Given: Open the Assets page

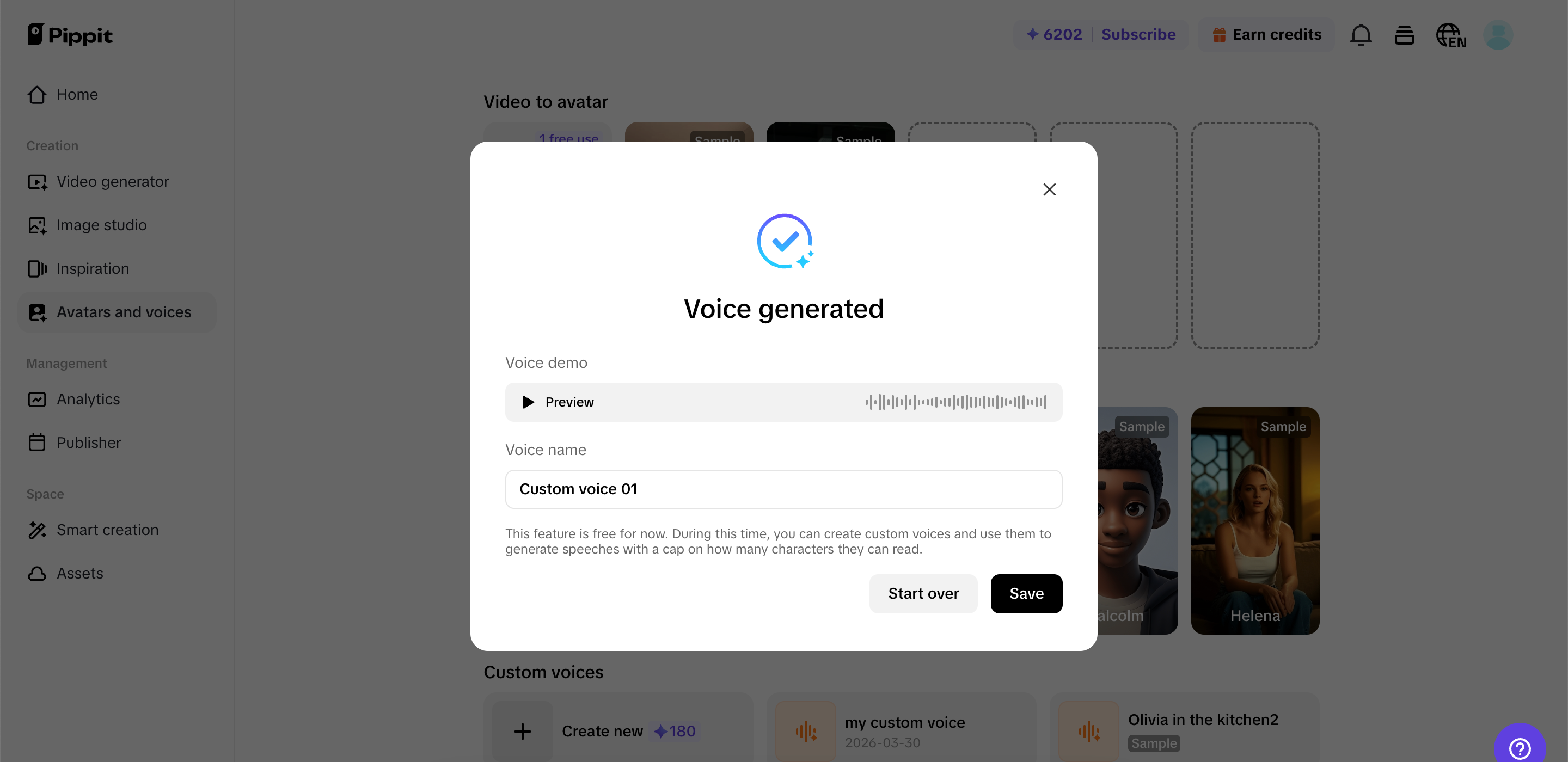Looking at the screenshot, I should coord(79,573).
